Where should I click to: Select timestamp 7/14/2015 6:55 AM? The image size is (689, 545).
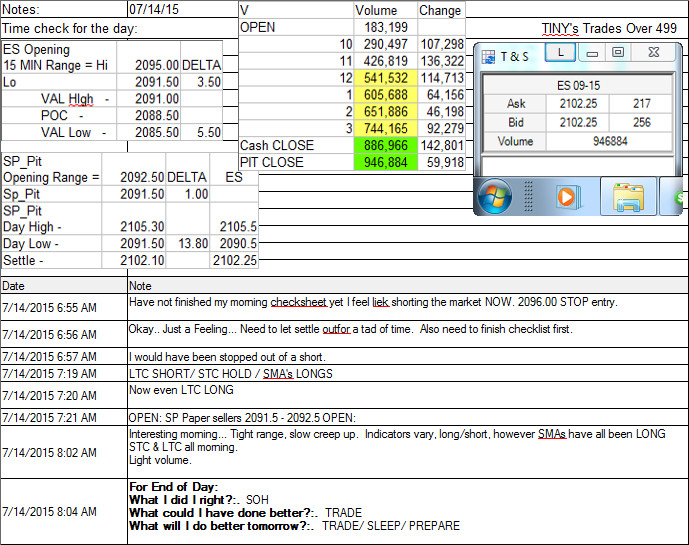(64, 307)
